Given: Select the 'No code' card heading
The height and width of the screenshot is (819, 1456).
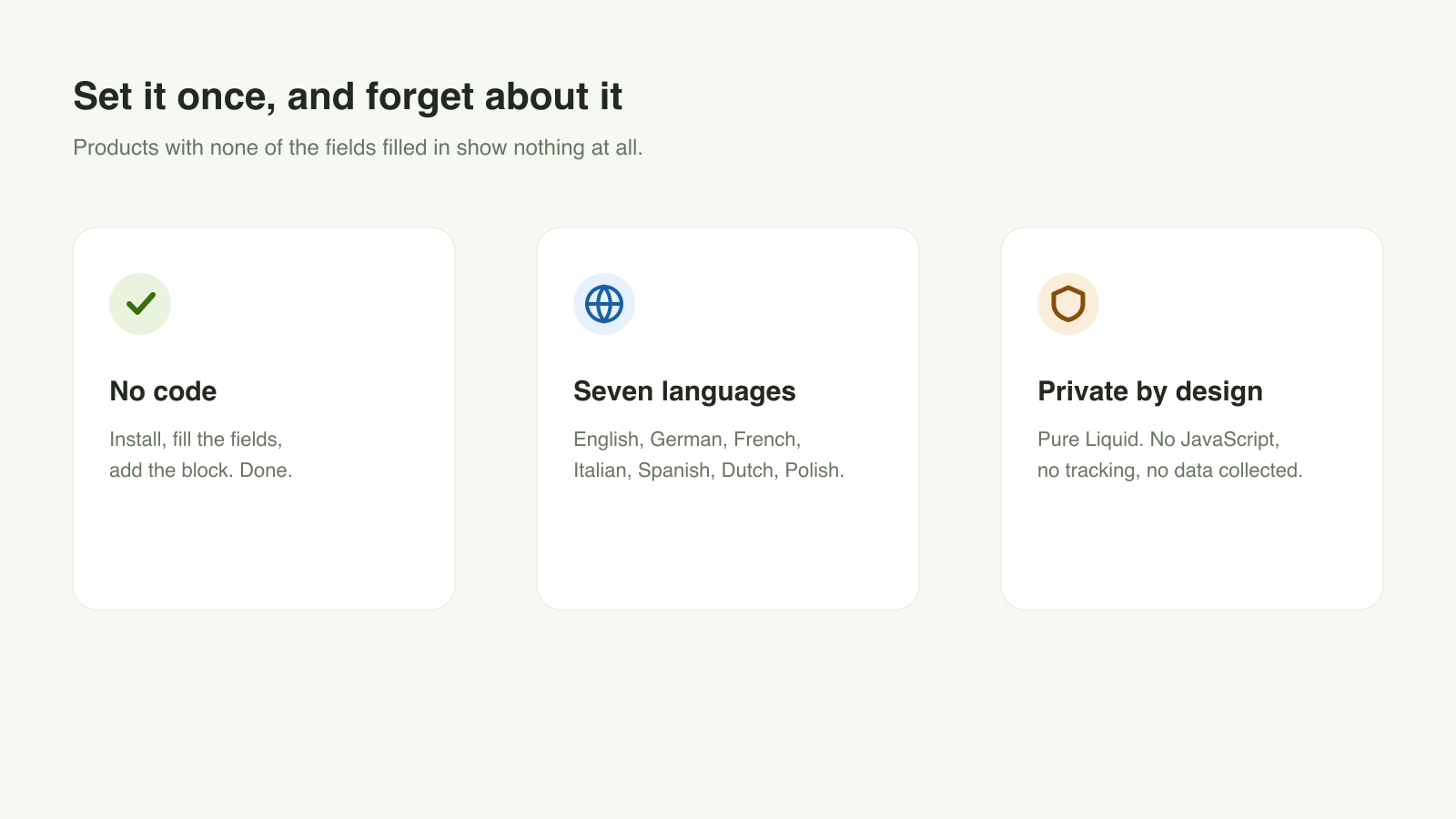Looking at the screenshot, I should click(x=163, y=391).
